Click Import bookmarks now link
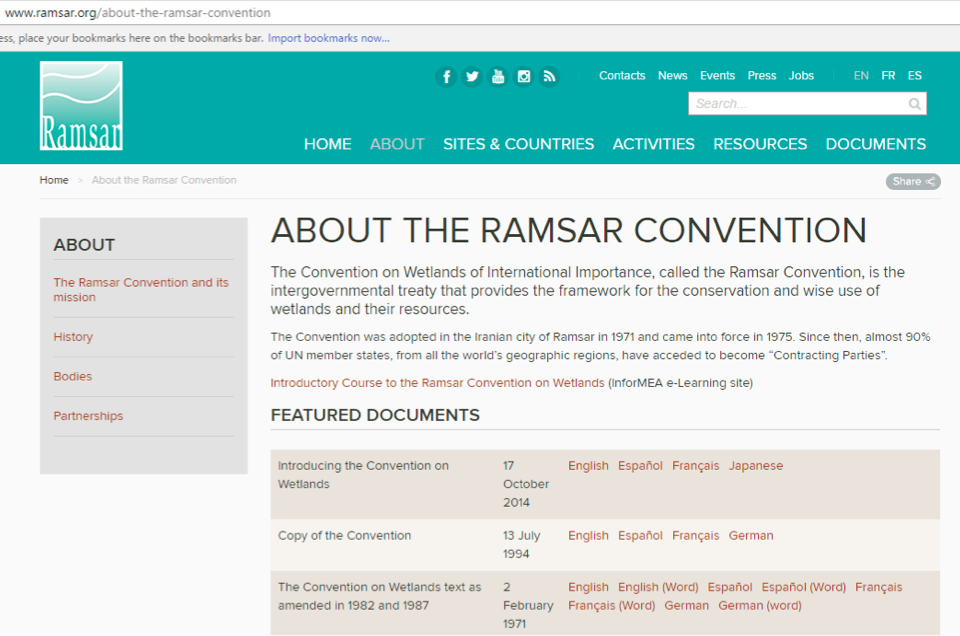960x636 pixels. point(329,38)
